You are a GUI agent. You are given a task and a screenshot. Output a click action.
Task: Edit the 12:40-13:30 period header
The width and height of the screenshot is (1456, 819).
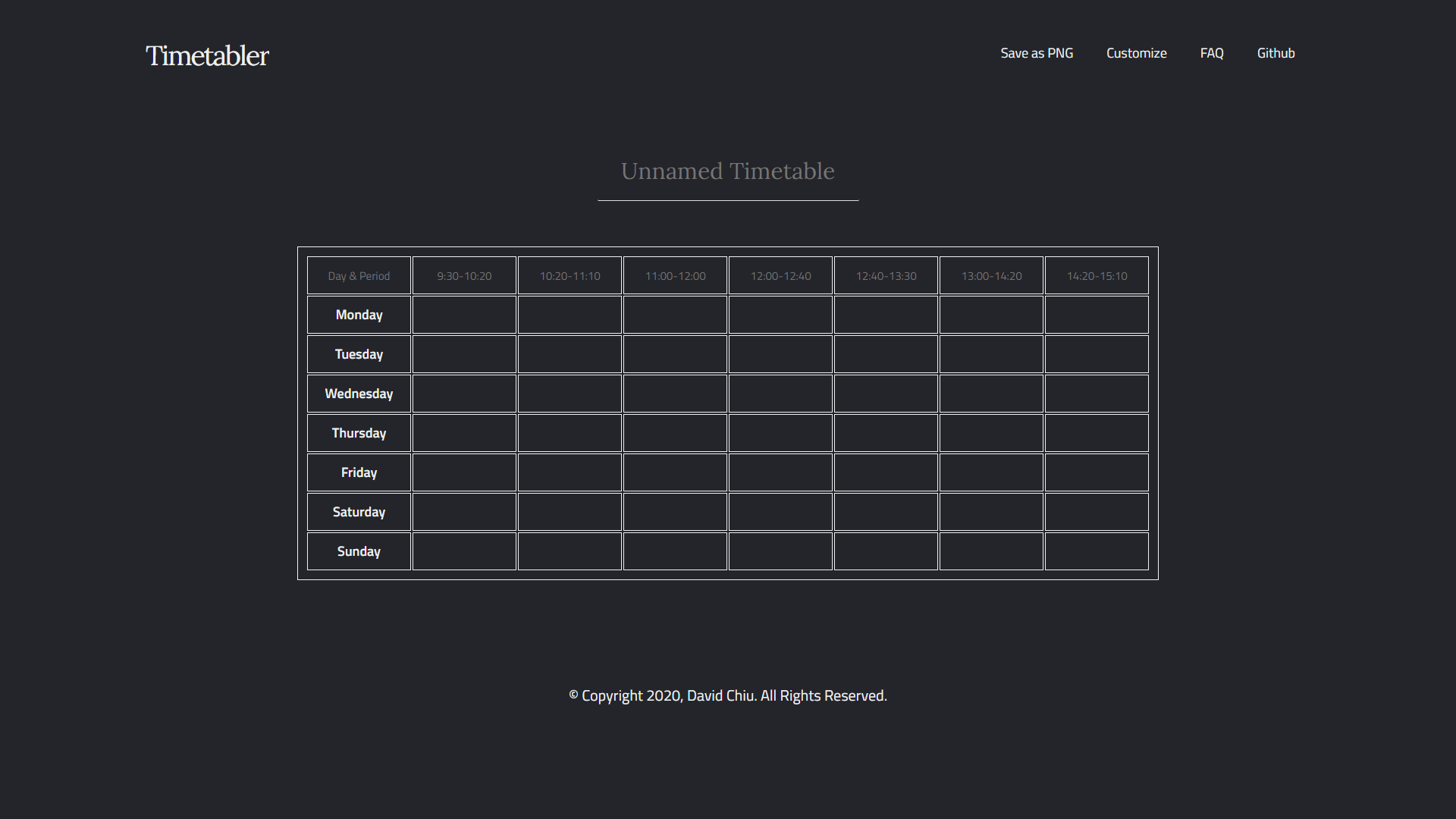tap(886, 276)
